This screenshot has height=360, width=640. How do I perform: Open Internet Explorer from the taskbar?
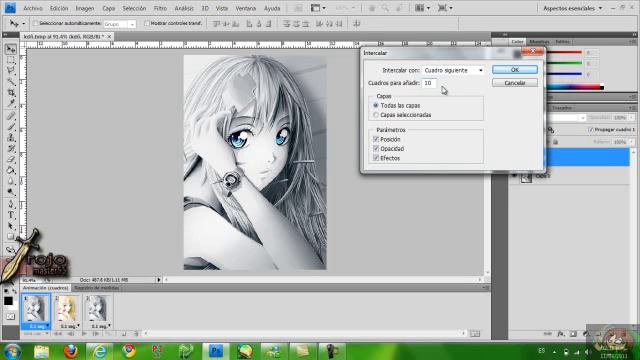coord(100,351)
